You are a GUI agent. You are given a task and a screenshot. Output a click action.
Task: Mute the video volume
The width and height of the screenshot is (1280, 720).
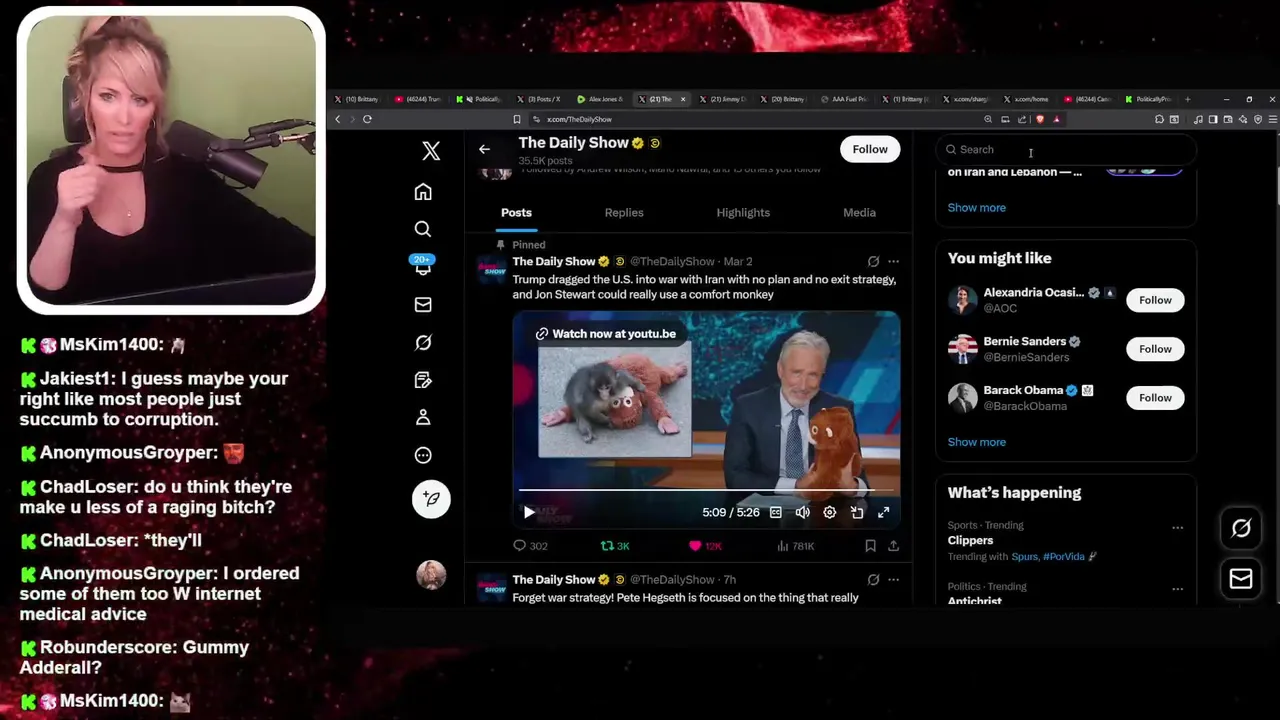pyautogui.click(x=802, y=512)
